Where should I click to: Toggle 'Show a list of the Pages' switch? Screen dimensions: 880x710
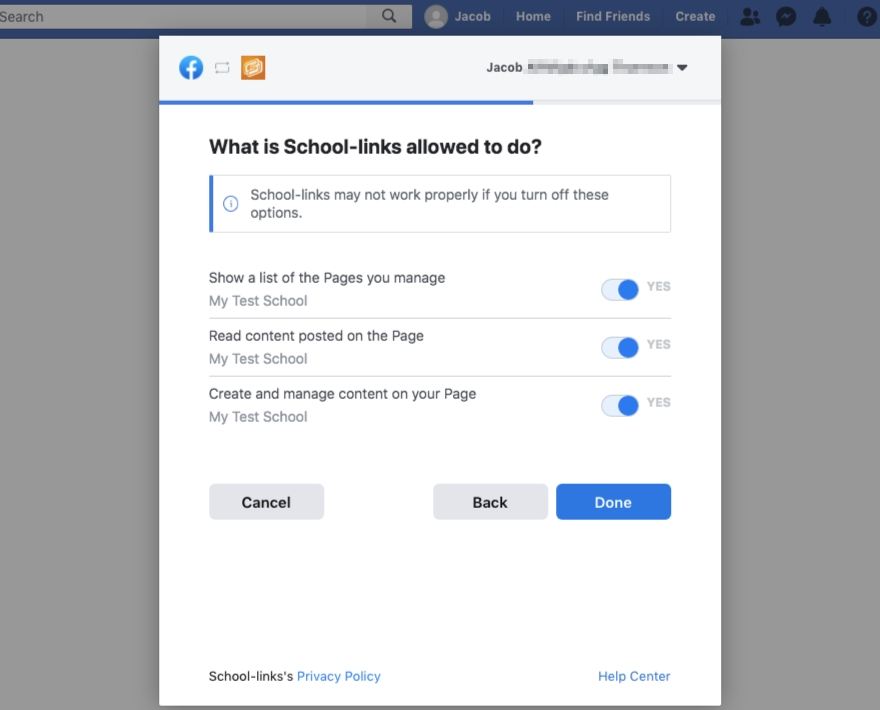click(x=620, y=290)
